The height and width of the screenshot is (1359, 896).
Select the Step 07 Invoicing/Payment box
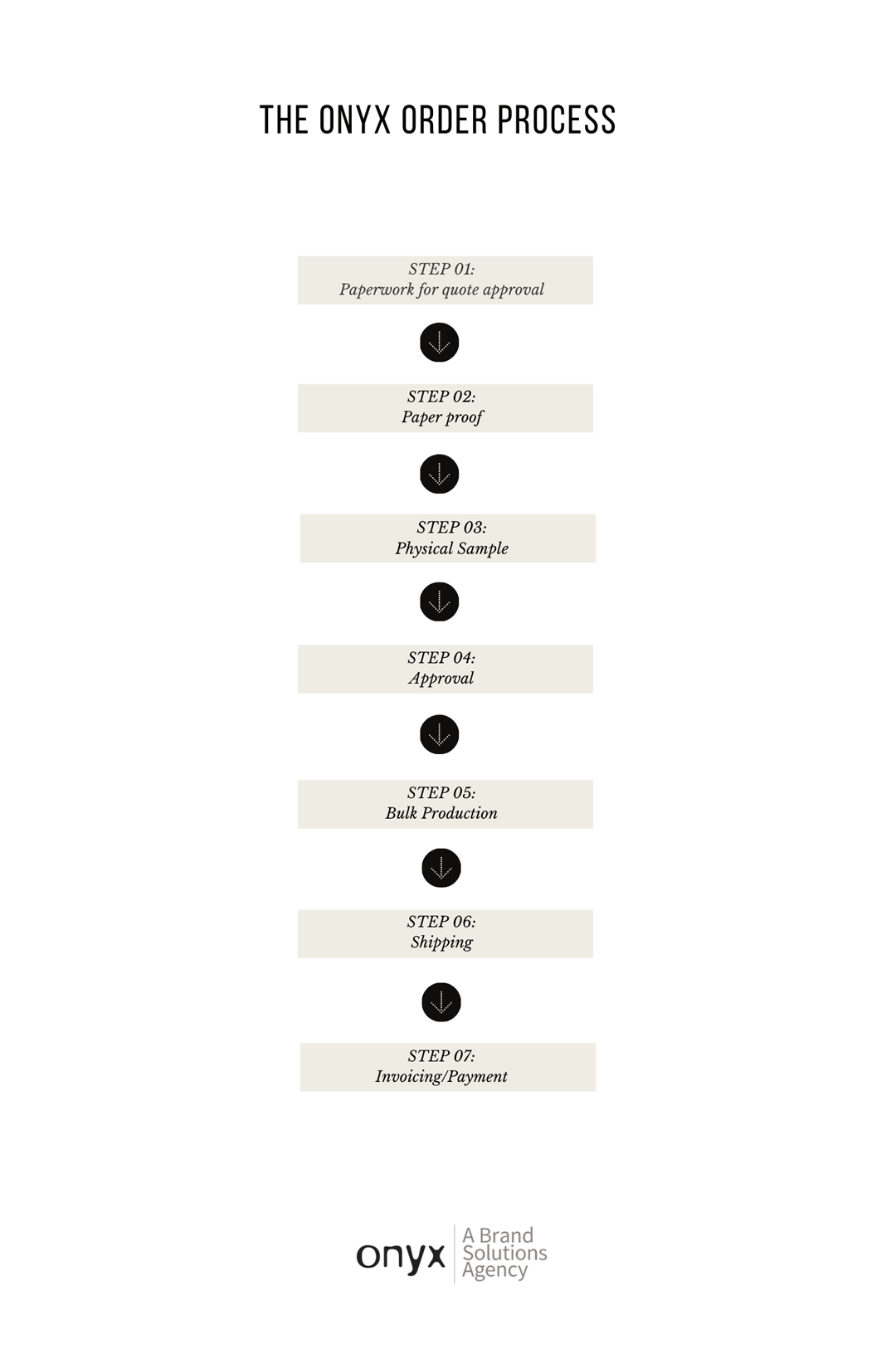[448, 1067]
